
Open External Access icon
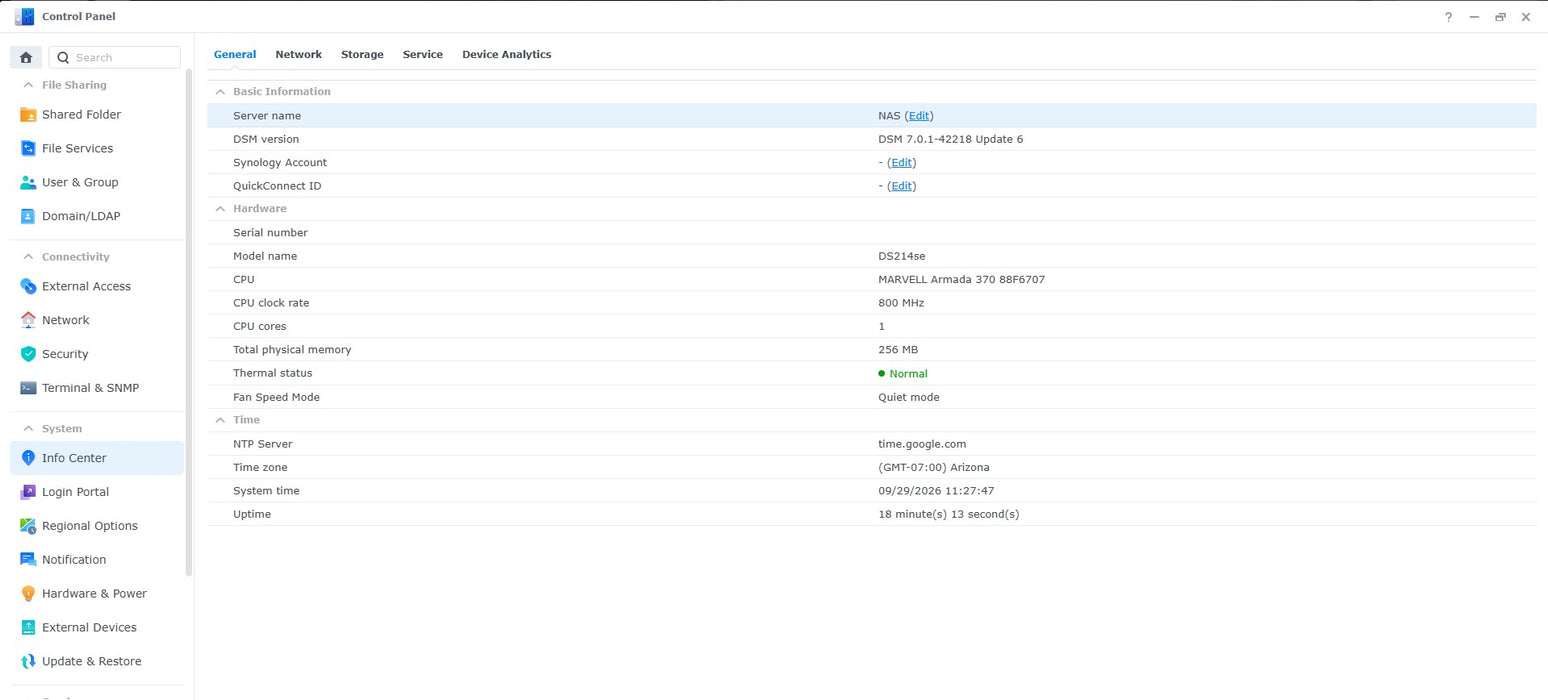[x=28, y=287]
